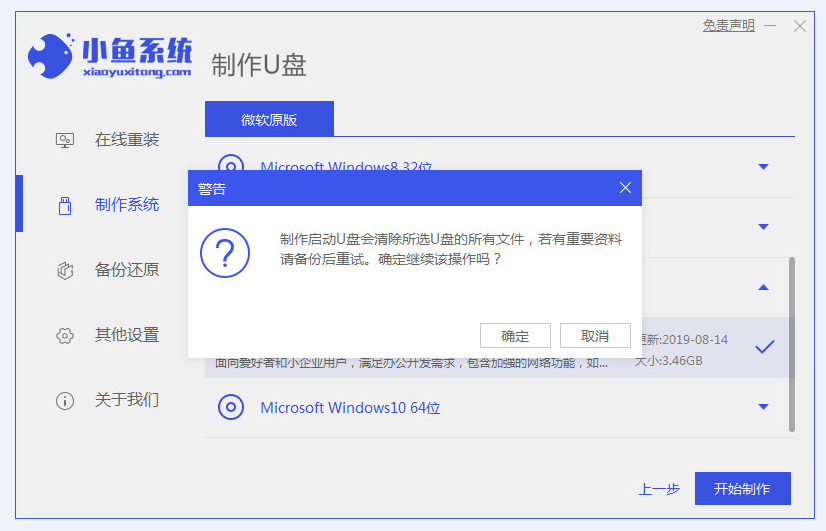Click the Microsoft Windows8 32位 title
826x531 pixels.
coord(346,165)
